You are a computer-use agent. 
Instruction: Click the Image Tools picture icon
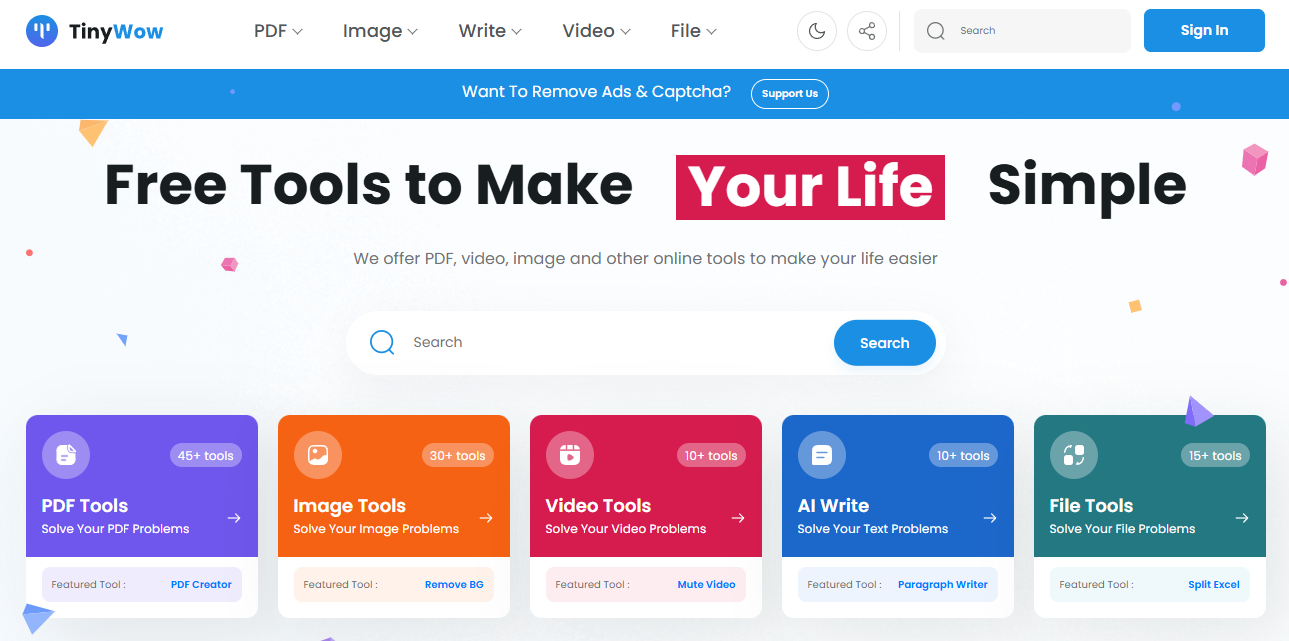pos(318,455)
